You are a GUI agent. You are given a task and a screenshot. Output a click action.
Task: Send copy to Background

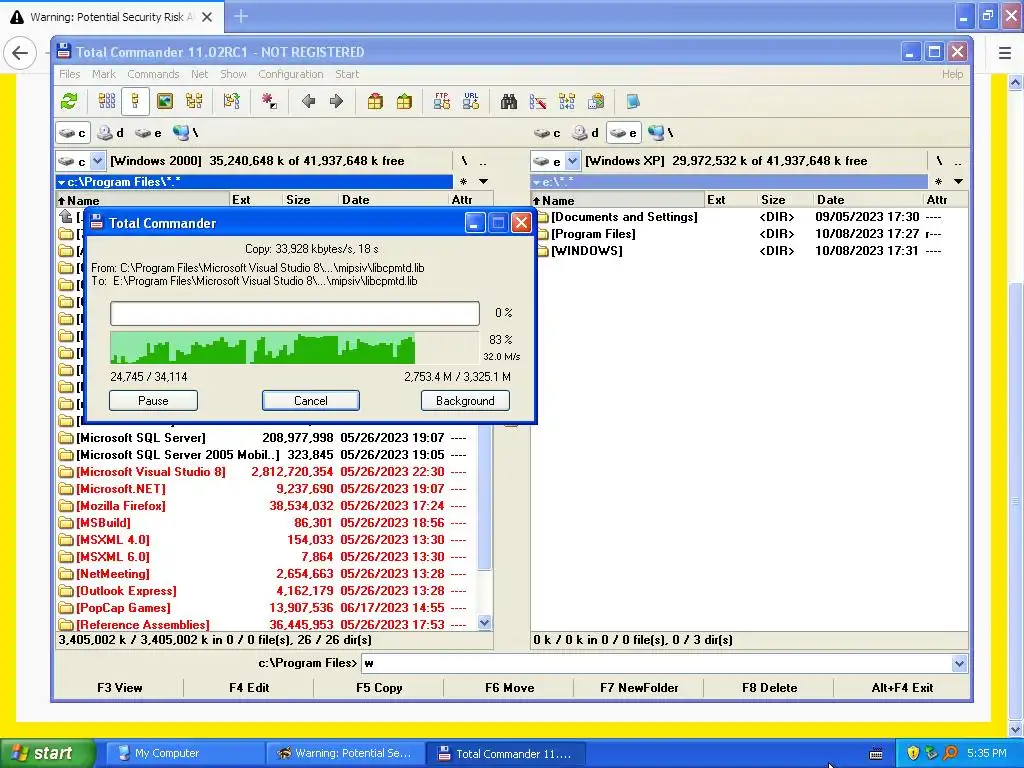(x=465, y=401)
